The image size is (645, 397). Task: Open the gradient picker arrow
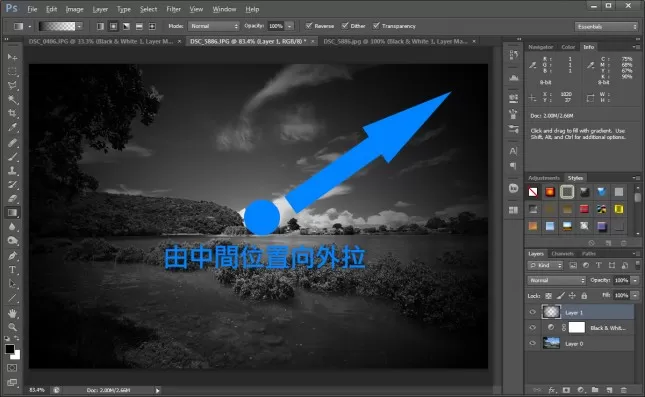79,26
